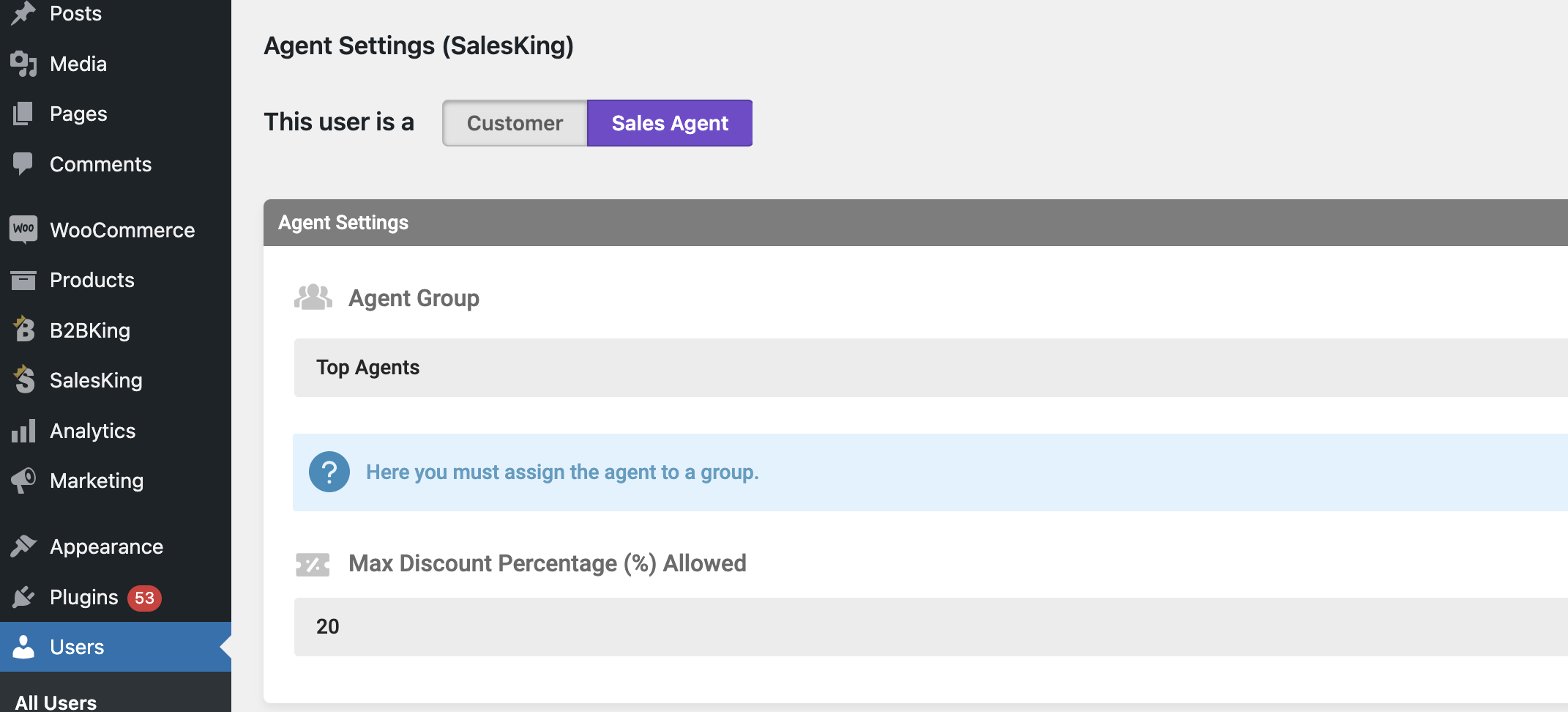Open the Plugins page link

pos(84,597)
